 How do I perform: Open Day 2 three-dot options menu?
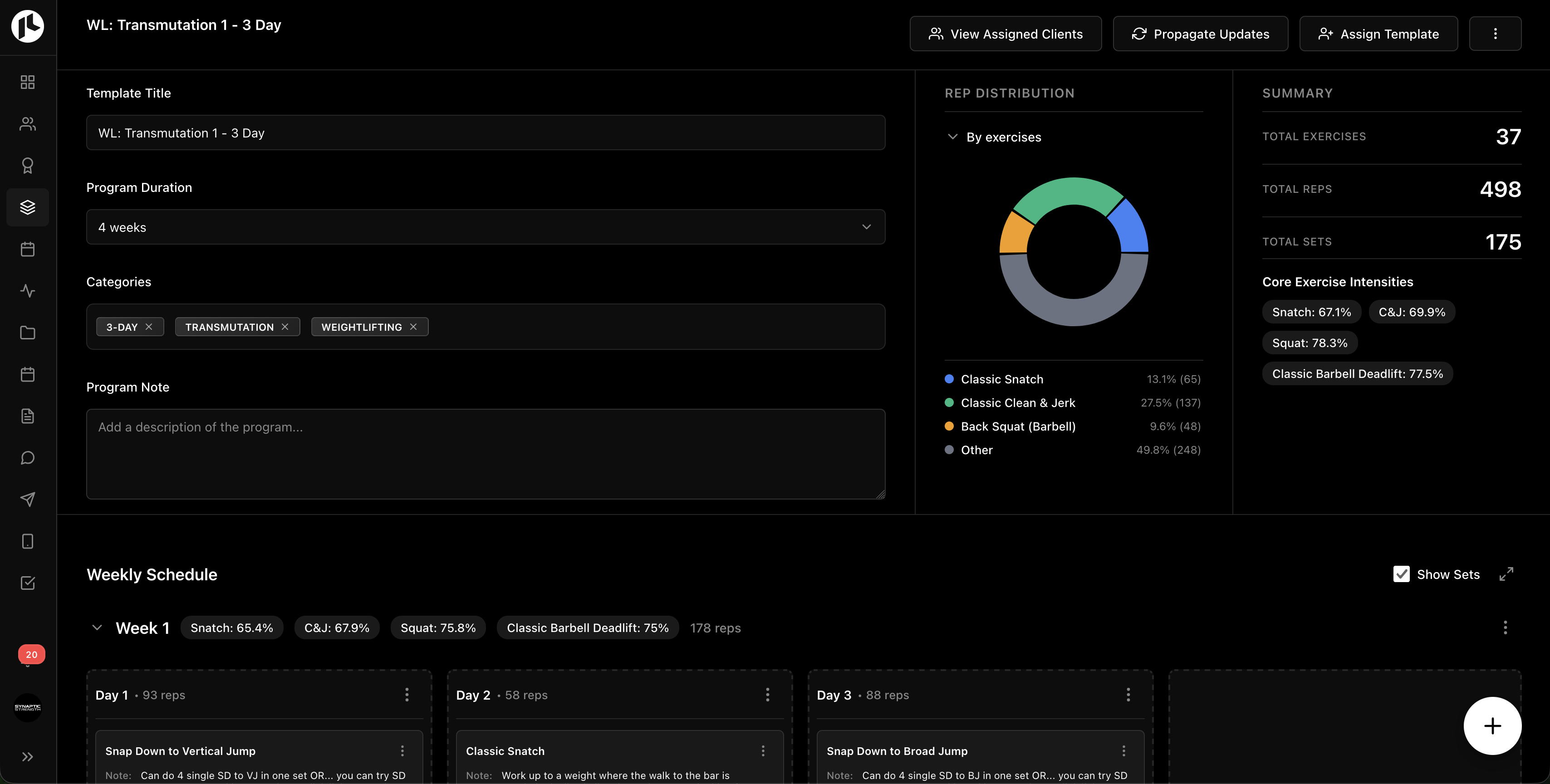(x=767, y=695)
